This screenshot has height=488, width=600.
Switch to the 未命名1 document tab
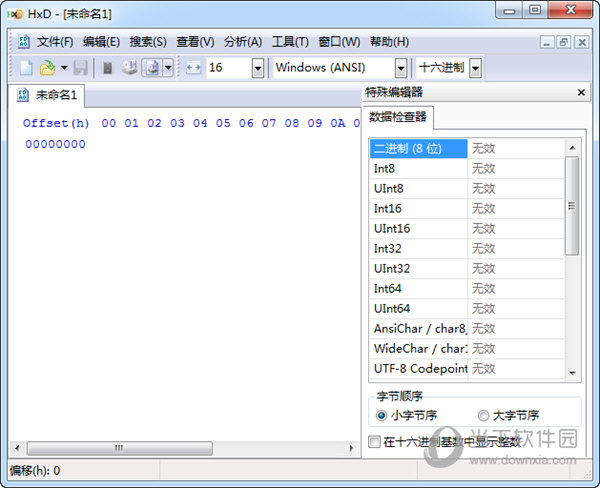click(47, 95)
